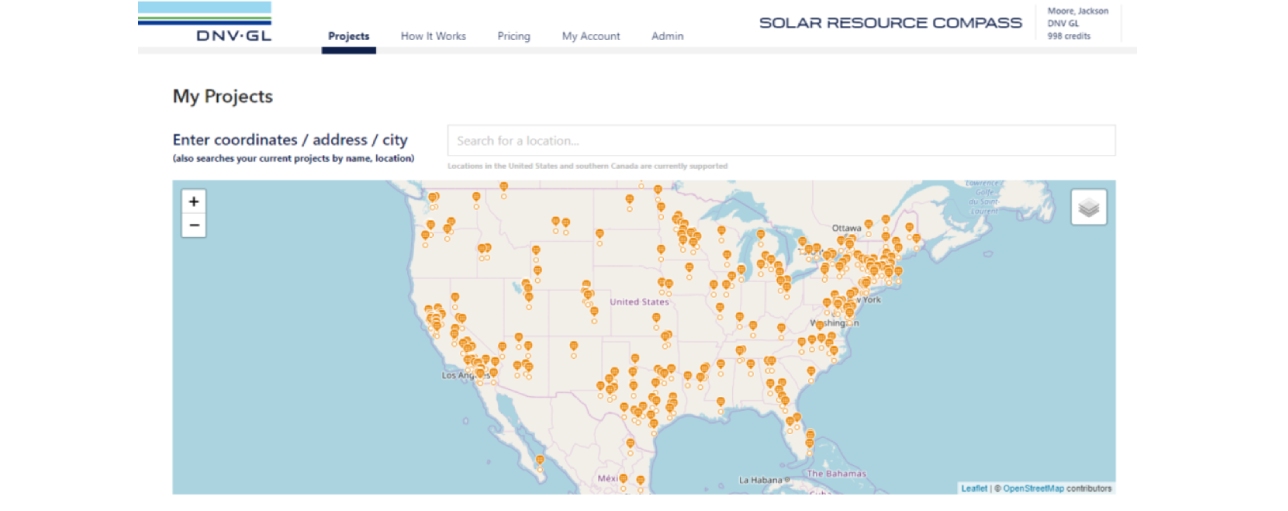Image resolution: width=1288 pixels, height=511 pixels.
Task: Click the La Habana map label
Action: pos(759,480)
